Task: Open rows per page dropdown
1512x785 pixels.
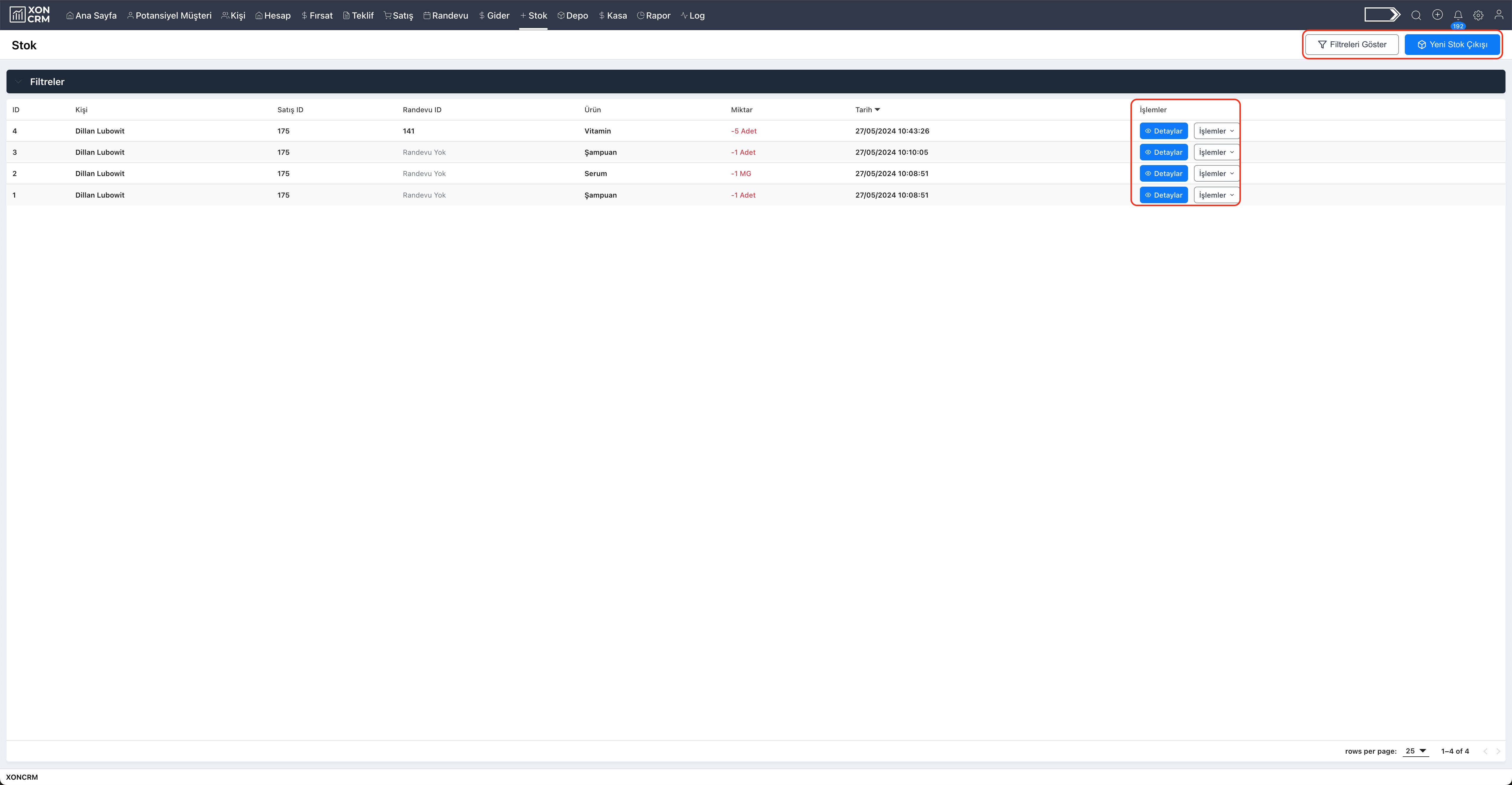Action: [x=1415, y=751]
